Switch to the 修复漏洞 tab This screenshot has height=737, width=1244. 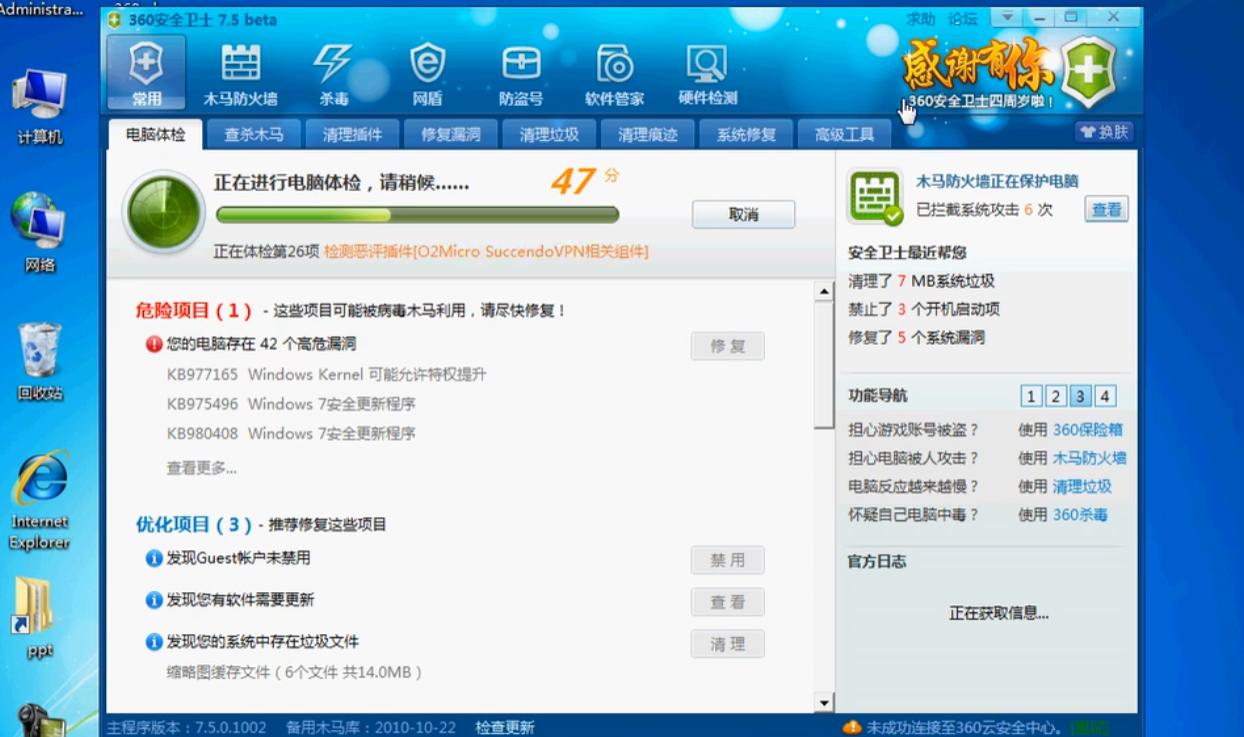451,134
